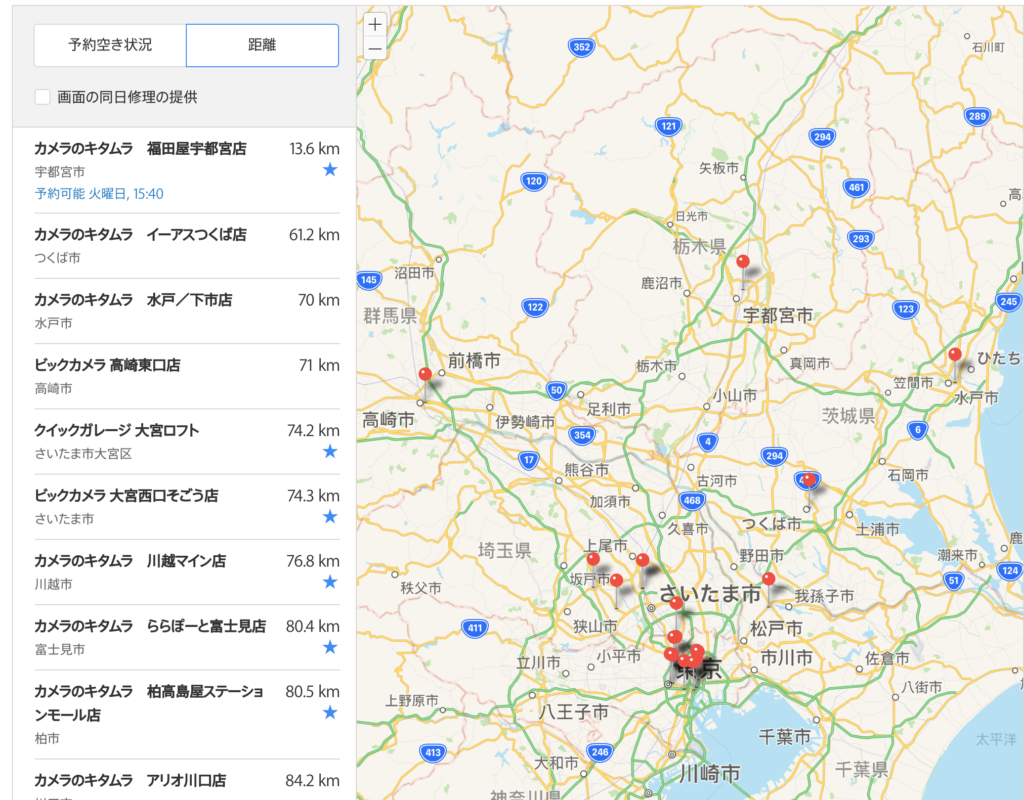Click the 千葉市 label on the map
1024x800 pixels.
click(785, 737)
